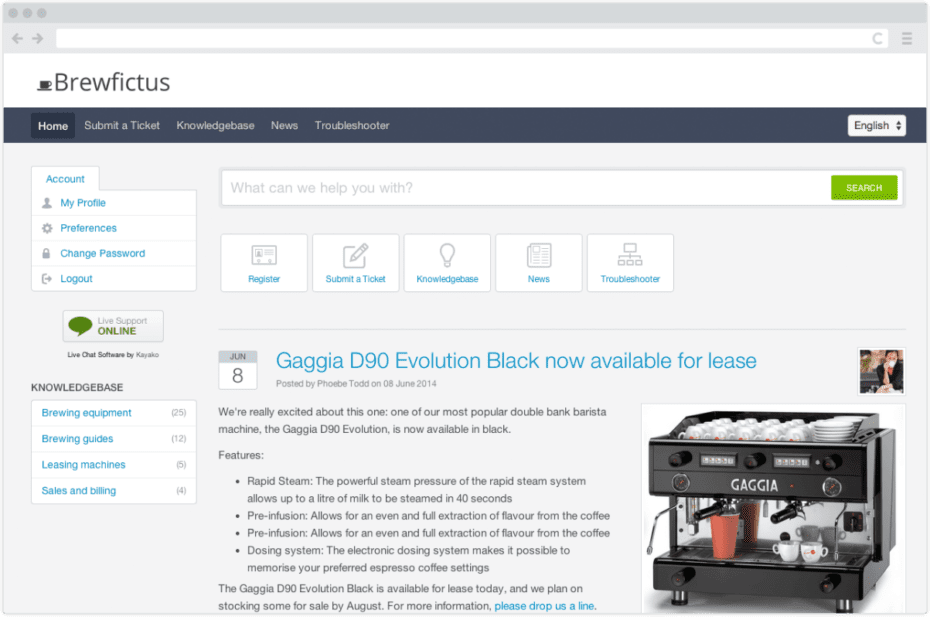The image size is (930, 620).
Task: Click the 'Features:' text in article
Action: [241, 455]
